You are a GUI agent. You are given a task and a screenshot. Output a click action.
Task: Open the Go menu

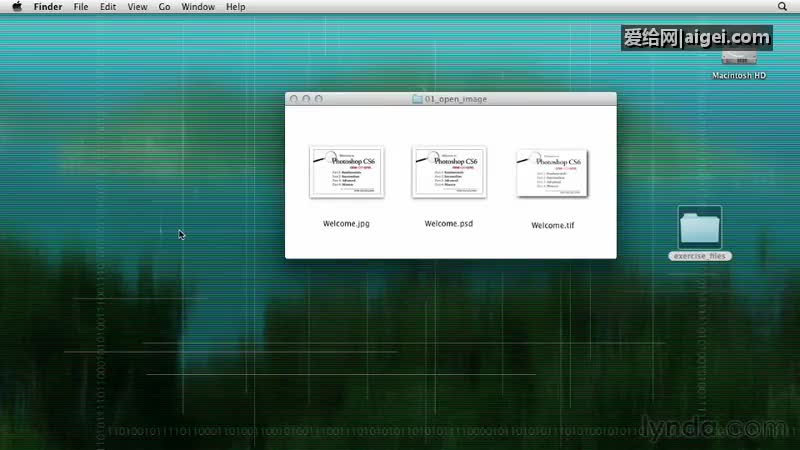tap(164, 7)
